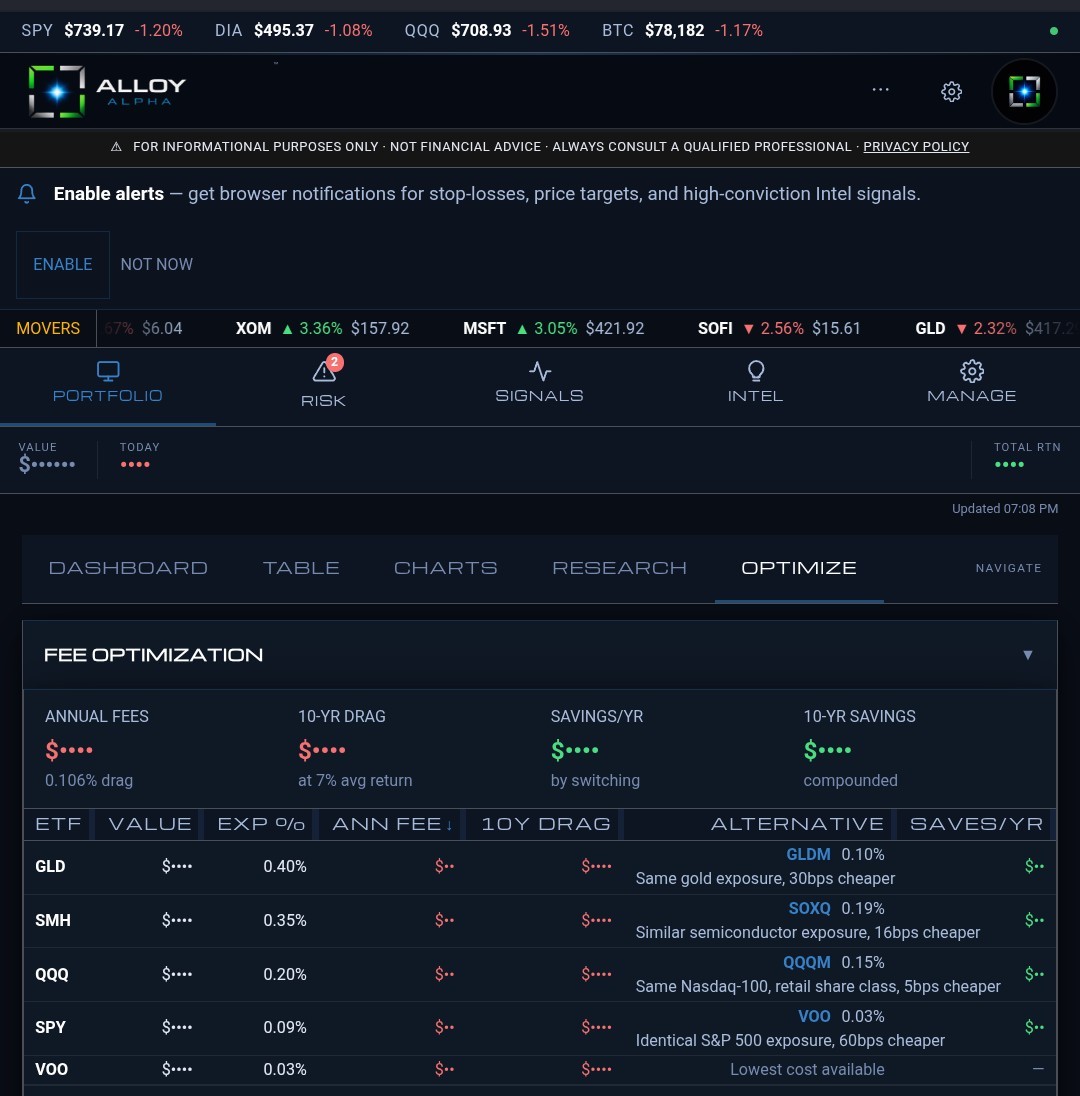Viewport: 1080px width, 1096px height.
Task: Select the VOO row ticker
Action: point(52,1069)
